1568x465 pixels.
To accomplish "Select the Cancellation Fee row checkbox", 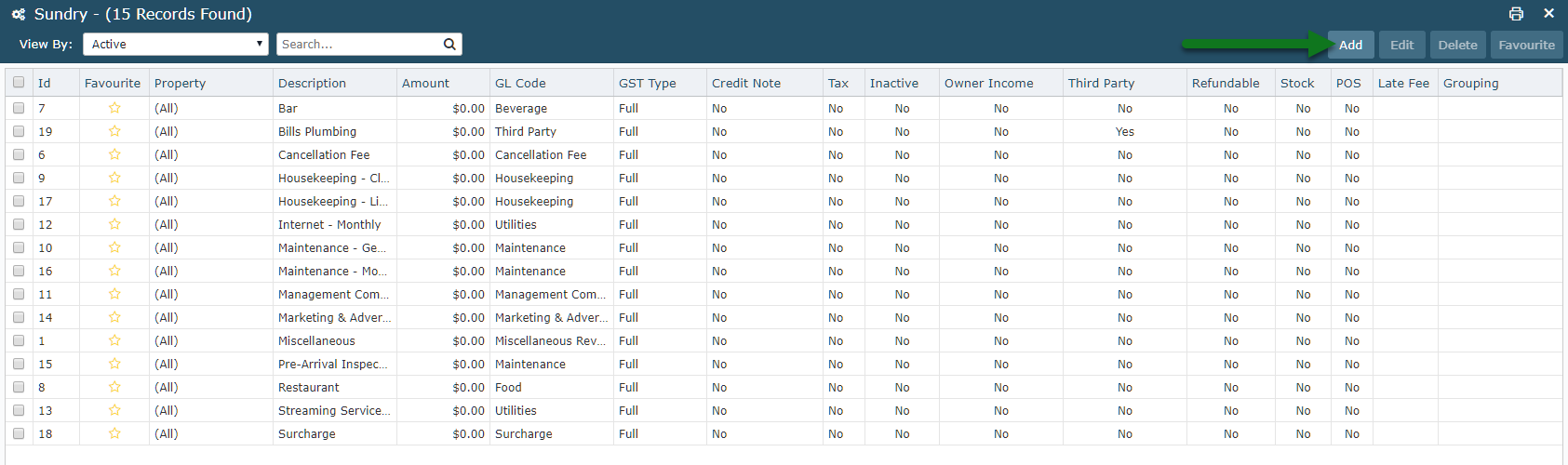I will [19, 154].
